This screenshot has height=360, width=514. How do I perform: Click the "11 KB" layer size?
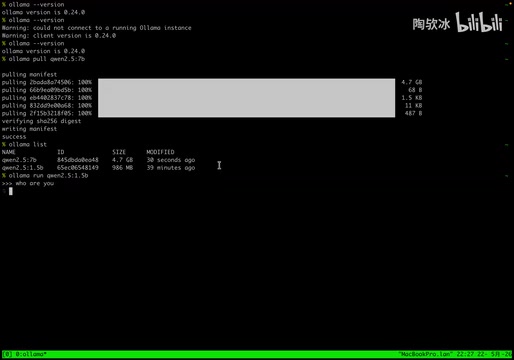(413, 106)
